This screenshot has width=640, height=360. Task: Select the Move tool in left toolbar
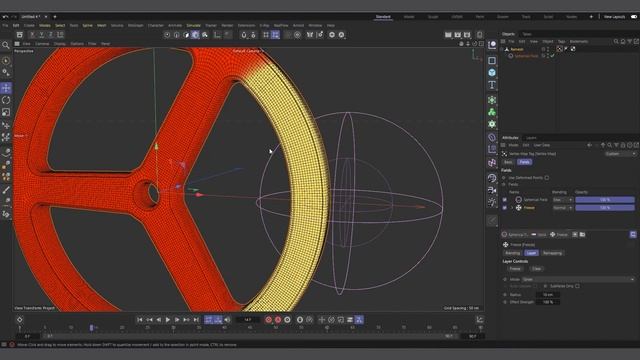(6, 88)
